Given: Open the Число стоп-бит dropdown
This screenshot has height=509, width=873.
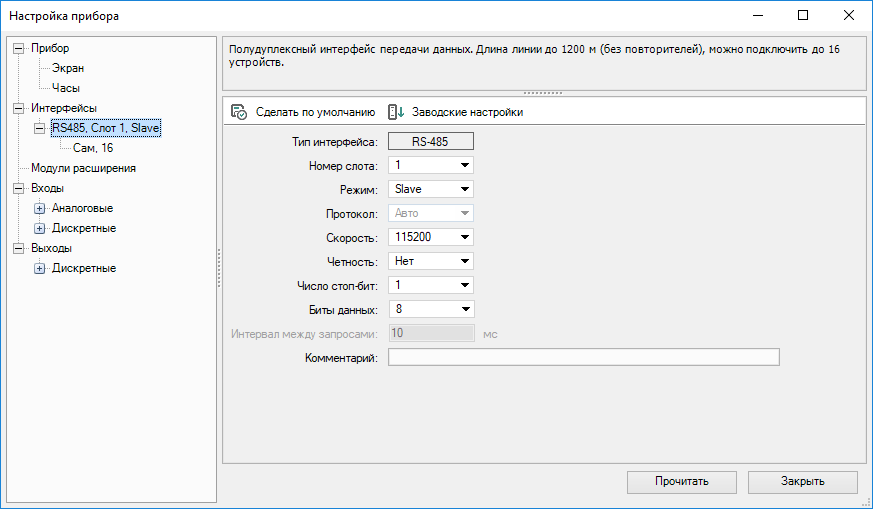Looking at the screenshot, I should (x=465, y=285).
